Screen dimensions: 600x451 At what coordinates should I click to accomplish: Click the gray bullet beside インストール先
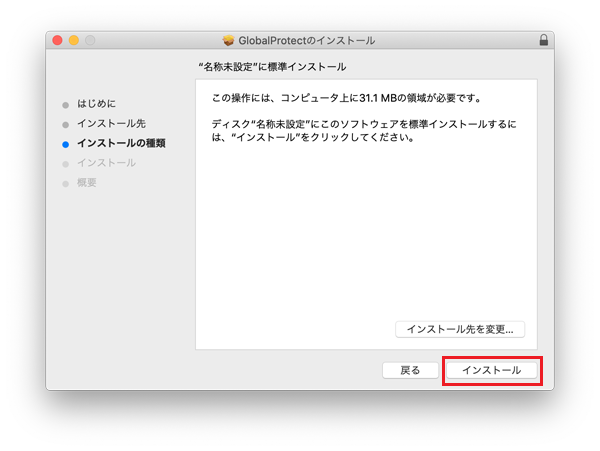click(x=66, y=123)
